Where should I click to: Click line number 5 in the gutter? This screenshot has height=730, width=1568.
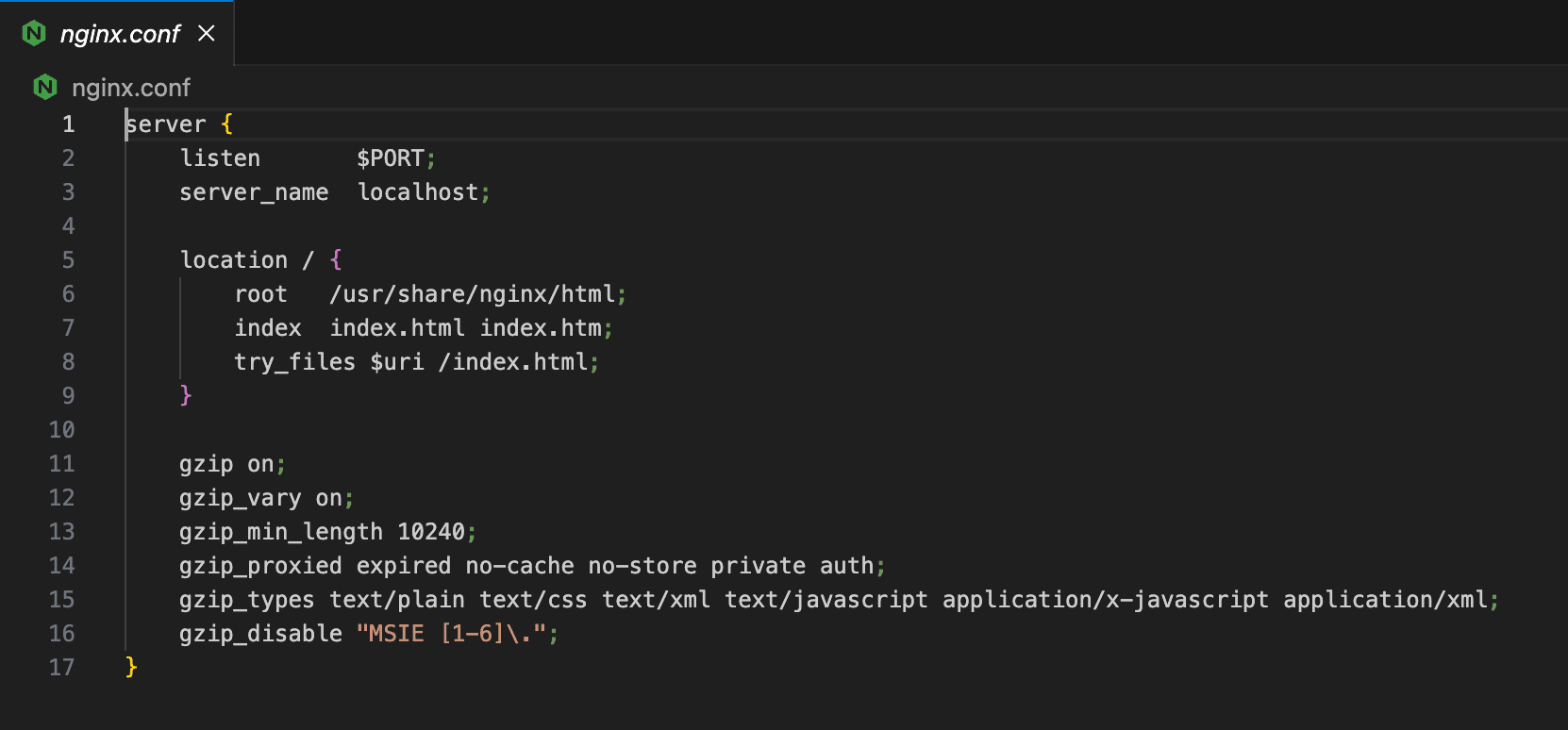tap(68, 260)
